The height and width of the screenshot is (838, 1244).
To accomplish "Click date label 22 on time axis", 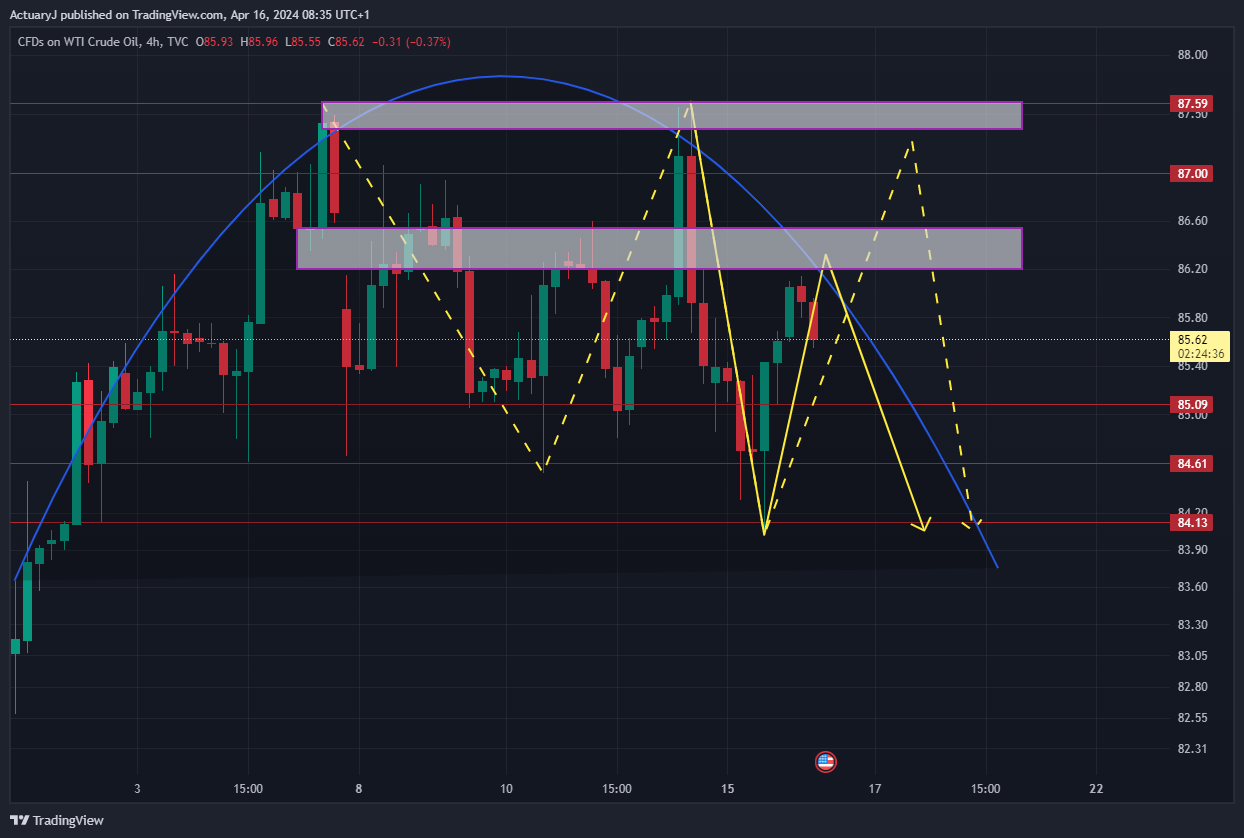I will pyautogui.click(x=1097, y=789).
